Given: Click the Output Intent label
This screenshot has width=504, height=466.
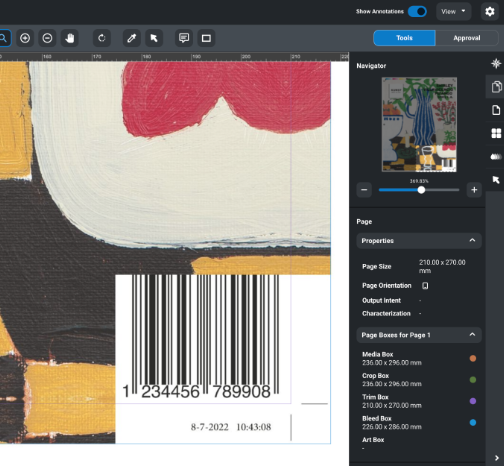Looking at the screenshot, I should click(381, 300).
